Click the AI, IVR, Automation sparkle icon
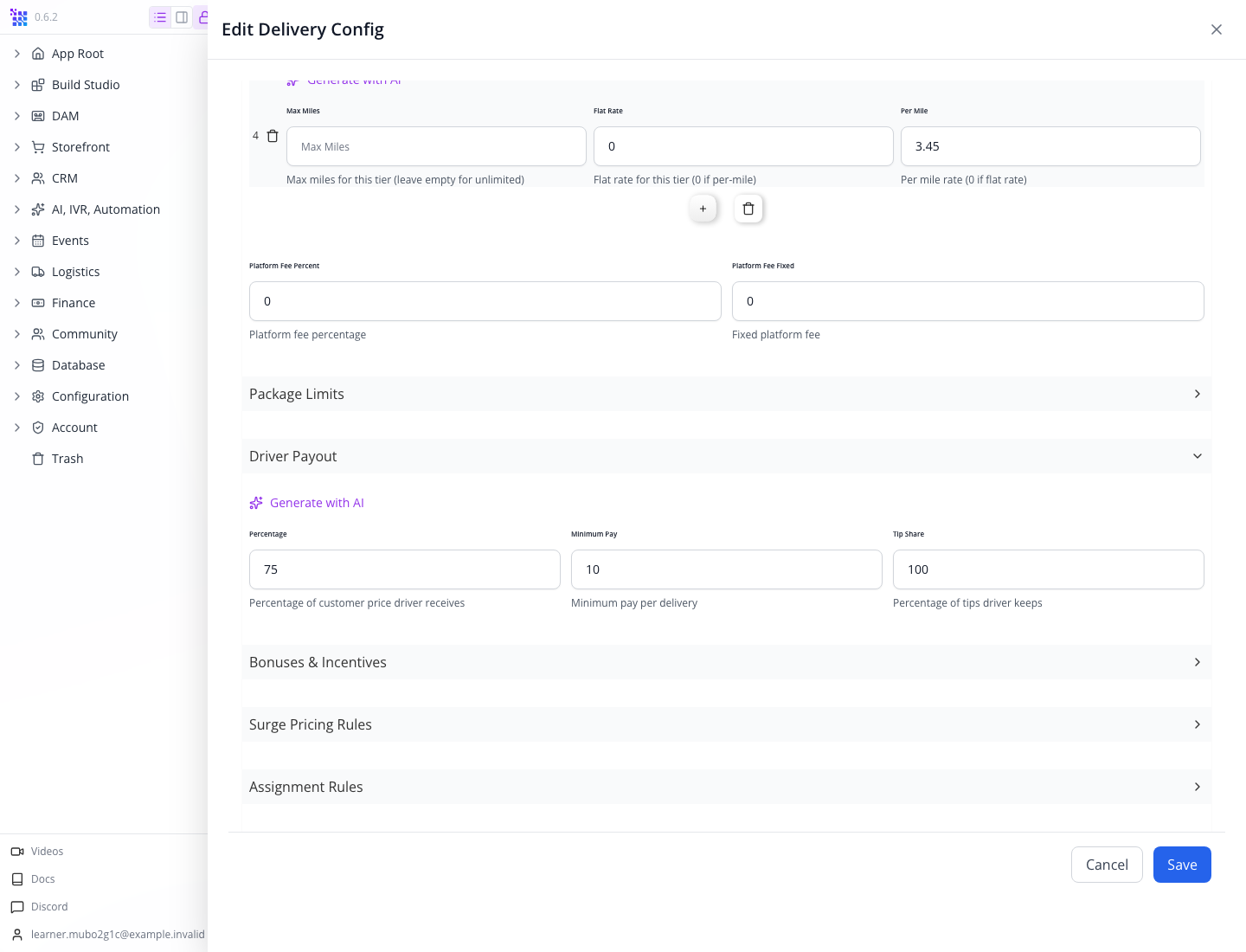 38,209
